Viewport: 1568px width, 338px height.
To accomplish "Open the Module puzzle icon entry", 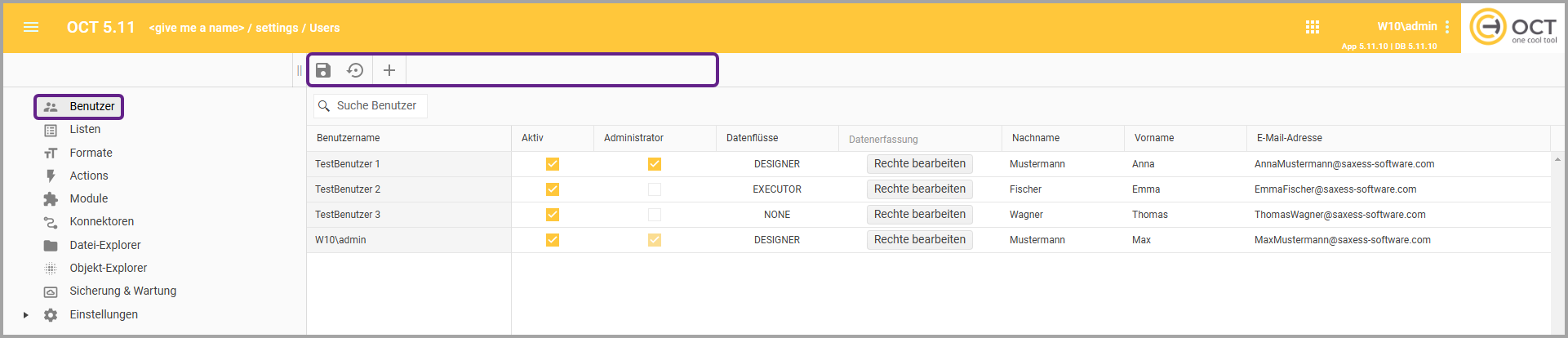I will click(88, 198).
